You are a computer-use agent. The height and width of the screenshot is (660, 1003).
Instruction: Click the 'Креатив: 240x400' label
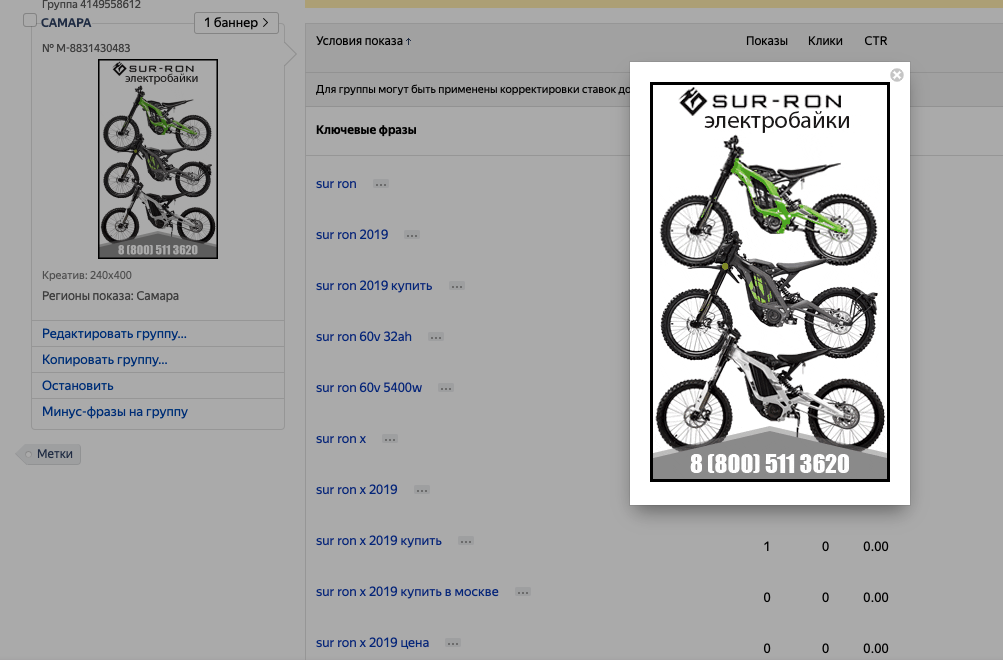(86, 276)
